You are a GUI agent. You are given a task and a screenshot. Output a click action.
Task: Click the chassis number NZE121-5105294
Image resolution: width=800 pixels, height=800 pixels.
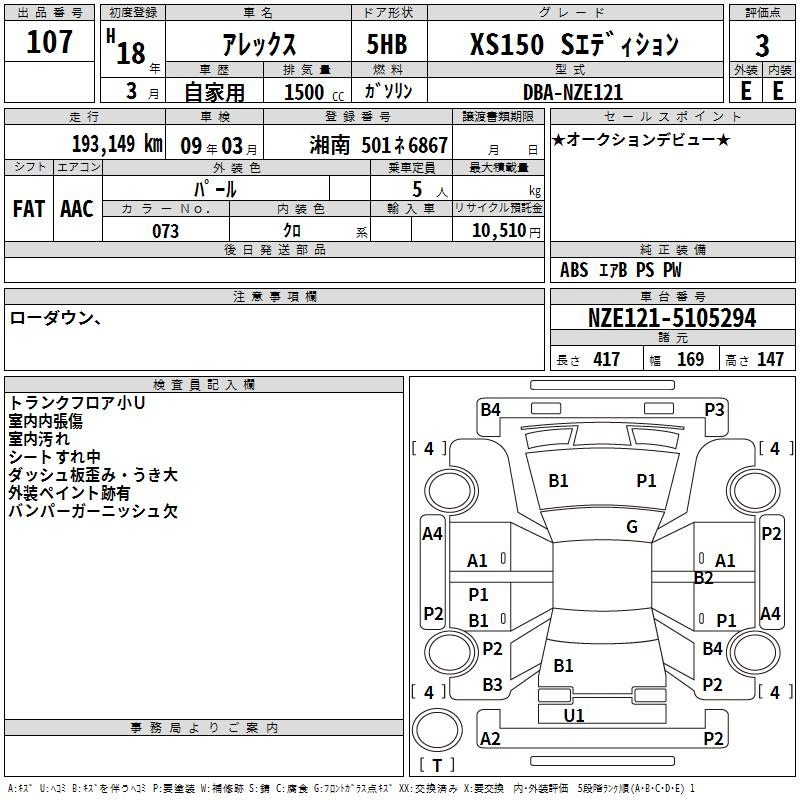pyautogui.click(x=672, y=319)
